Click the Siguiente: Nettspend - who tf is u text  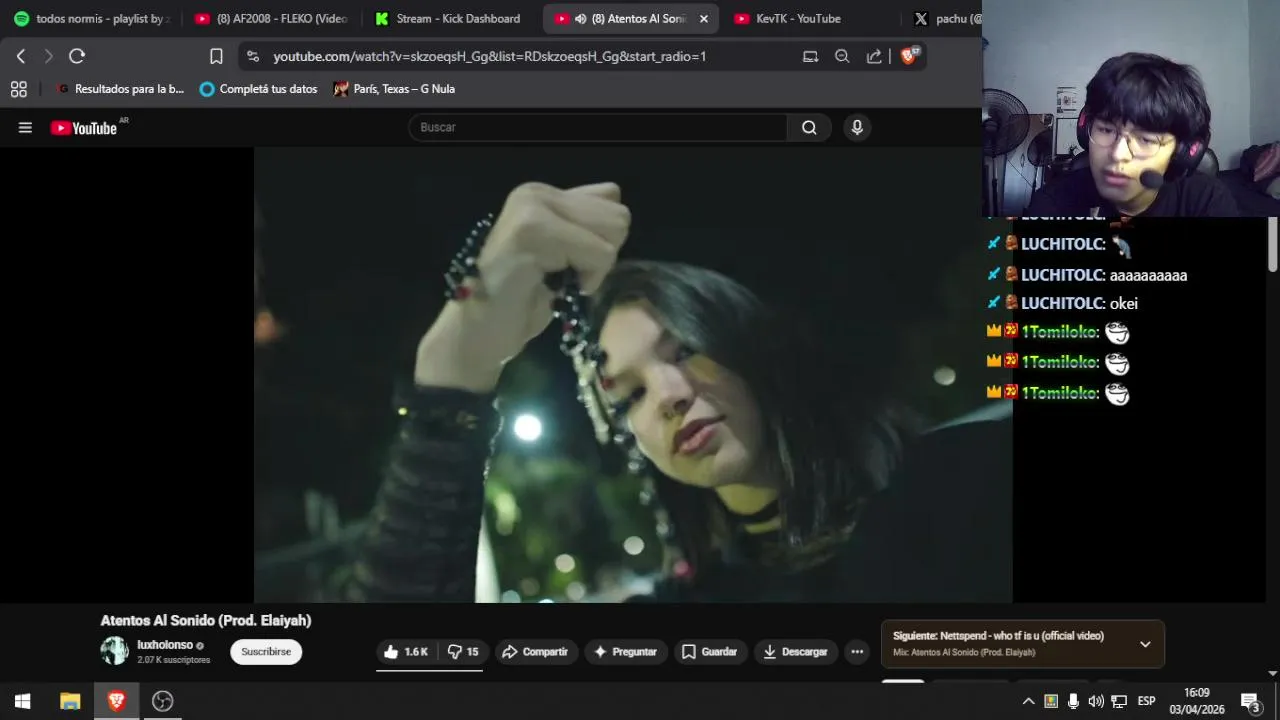click(x=998, y=636)
